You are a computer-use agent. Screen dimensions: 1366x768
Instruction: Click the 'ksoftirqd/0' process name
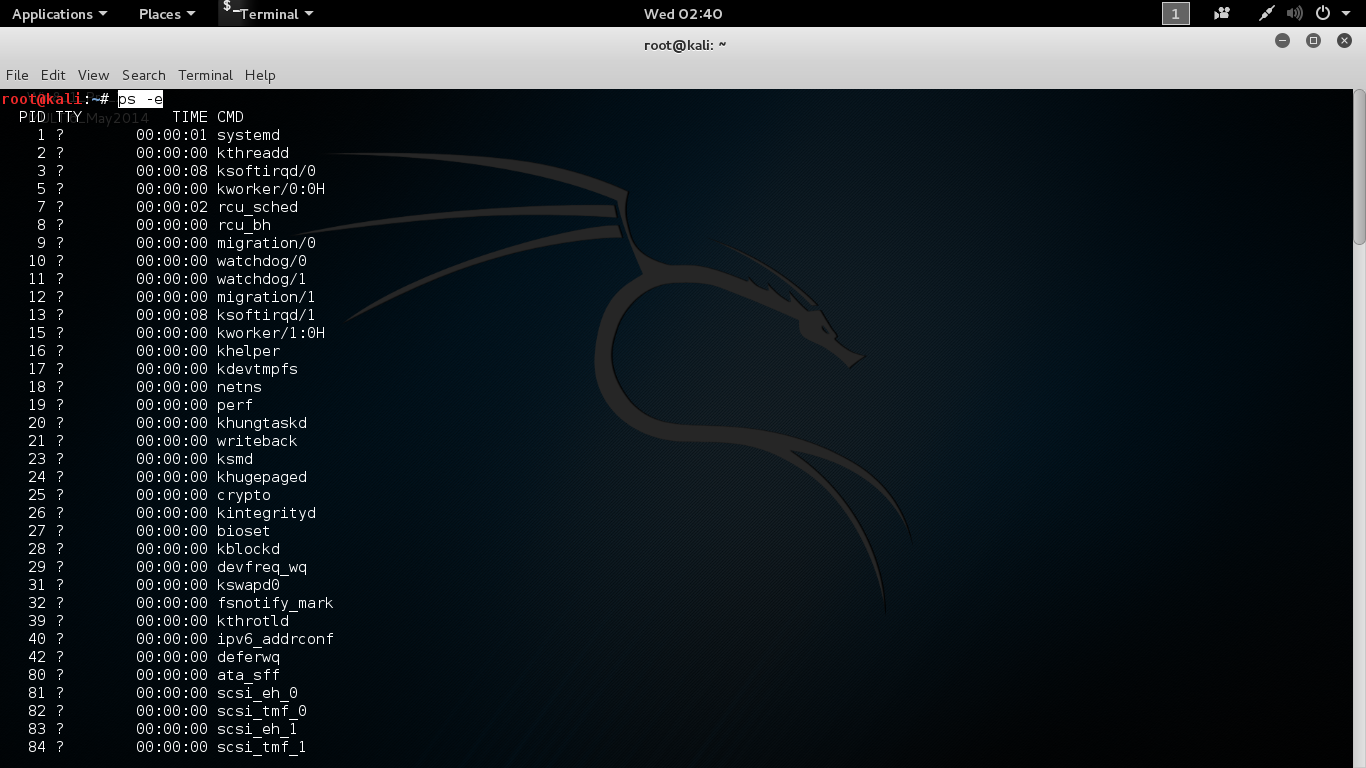click(x=266, y=171)
